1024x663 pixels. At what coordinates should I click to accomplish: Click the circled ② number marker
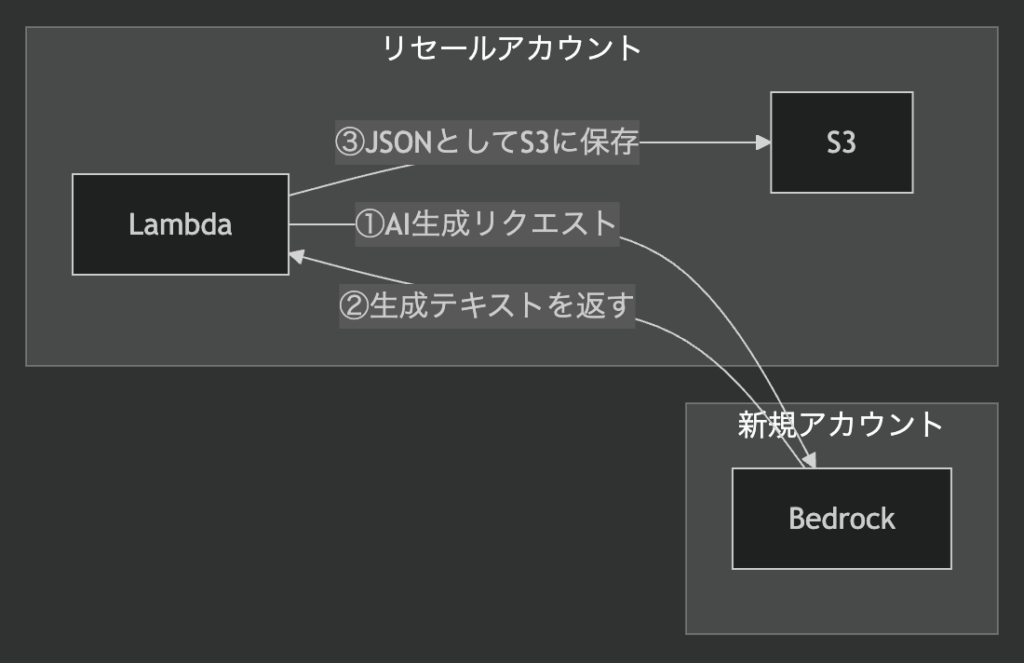point(354,305)
